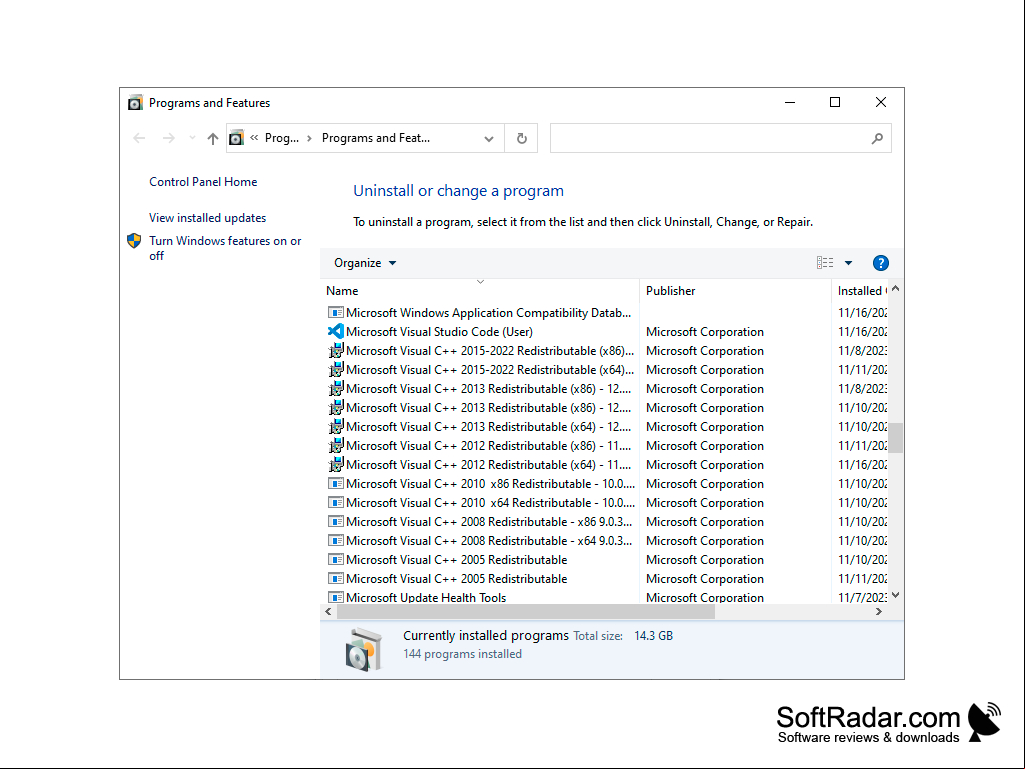Sort by the Installed On column header
The image size is (1025, 769).
tap(862, 291)
